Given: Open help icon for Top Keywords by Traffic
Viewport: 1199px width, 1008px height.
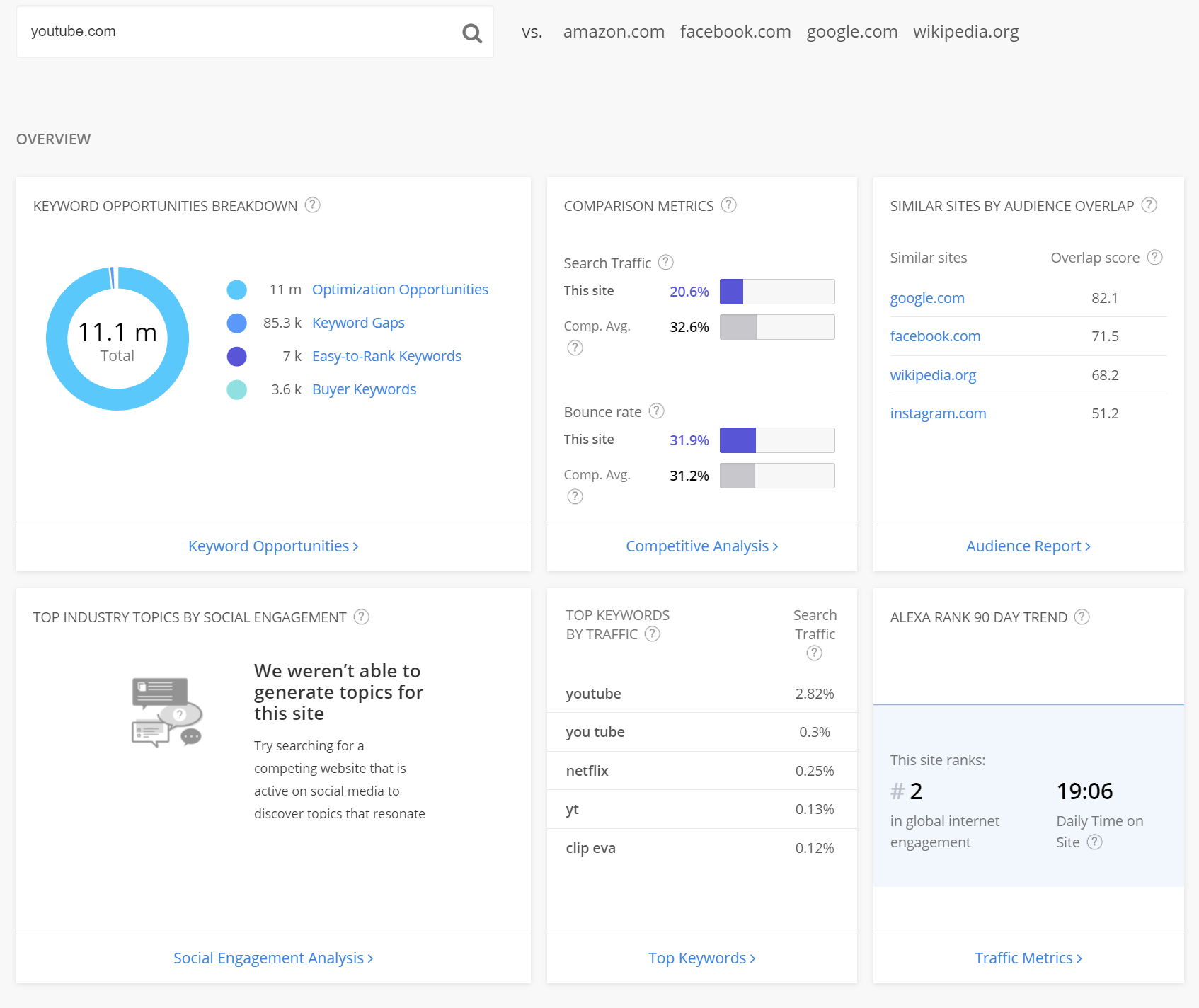Looking at the screenshot, I should pos(653,634).
